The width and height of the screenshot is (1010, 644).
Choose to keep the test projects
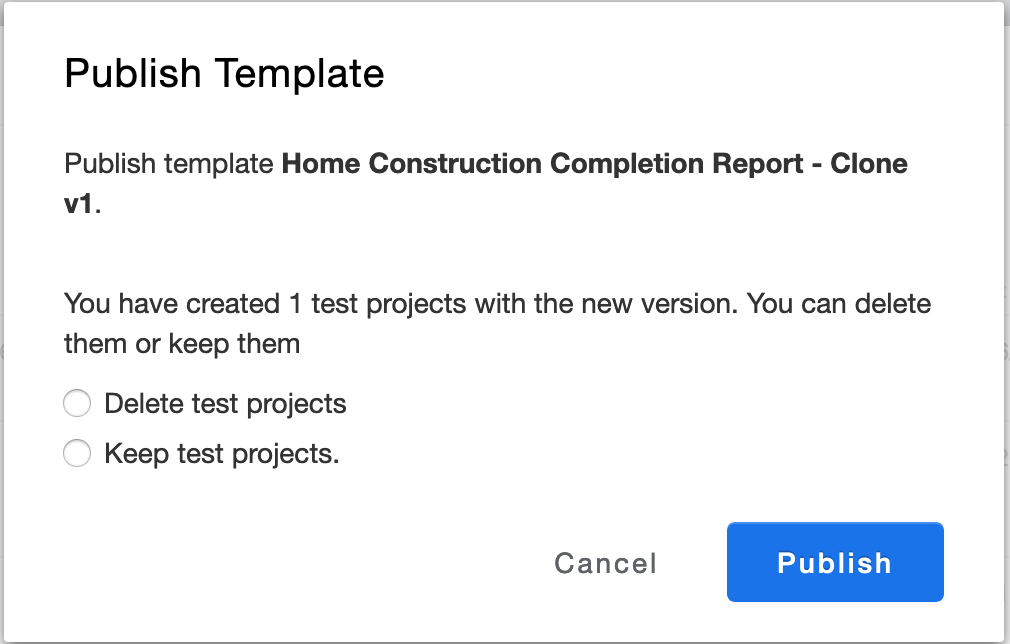point(77,453)
